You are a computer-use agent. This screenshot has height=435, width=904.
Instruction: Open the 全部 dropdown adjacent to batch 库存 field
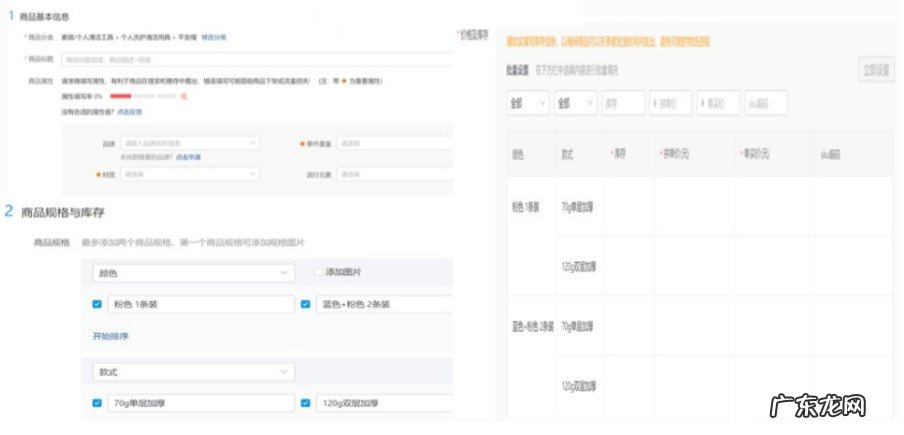pyautogui.click(x=575, y=103)
